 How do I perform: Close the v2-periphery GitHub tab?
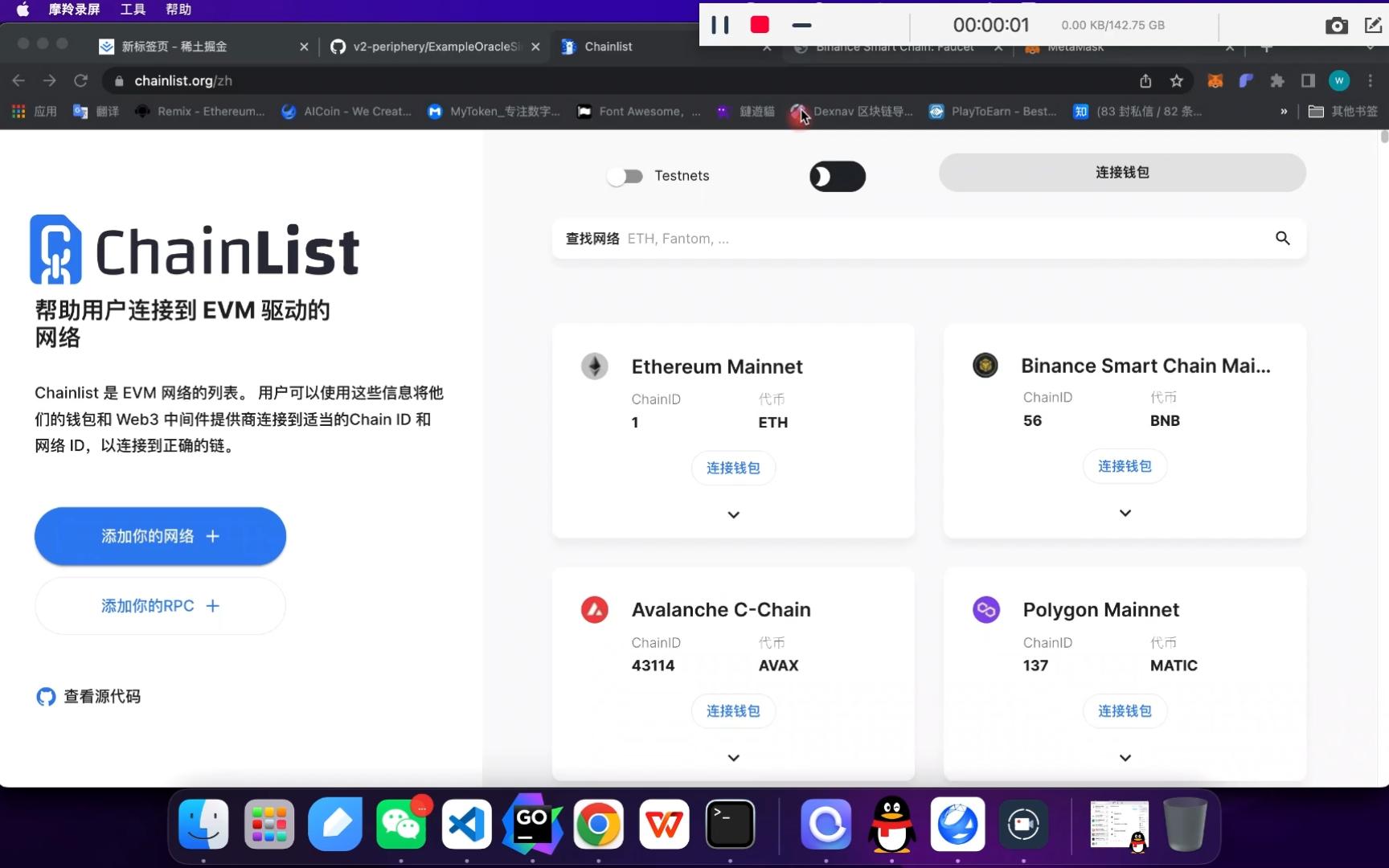point(536,47)
